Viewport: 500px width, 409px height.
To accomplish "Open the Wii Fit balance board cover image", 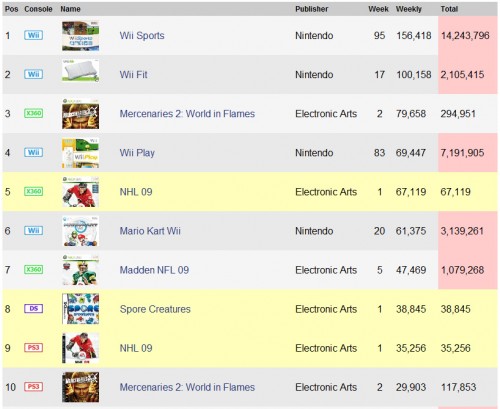I will pyautogui.click(x=81, y=71).
